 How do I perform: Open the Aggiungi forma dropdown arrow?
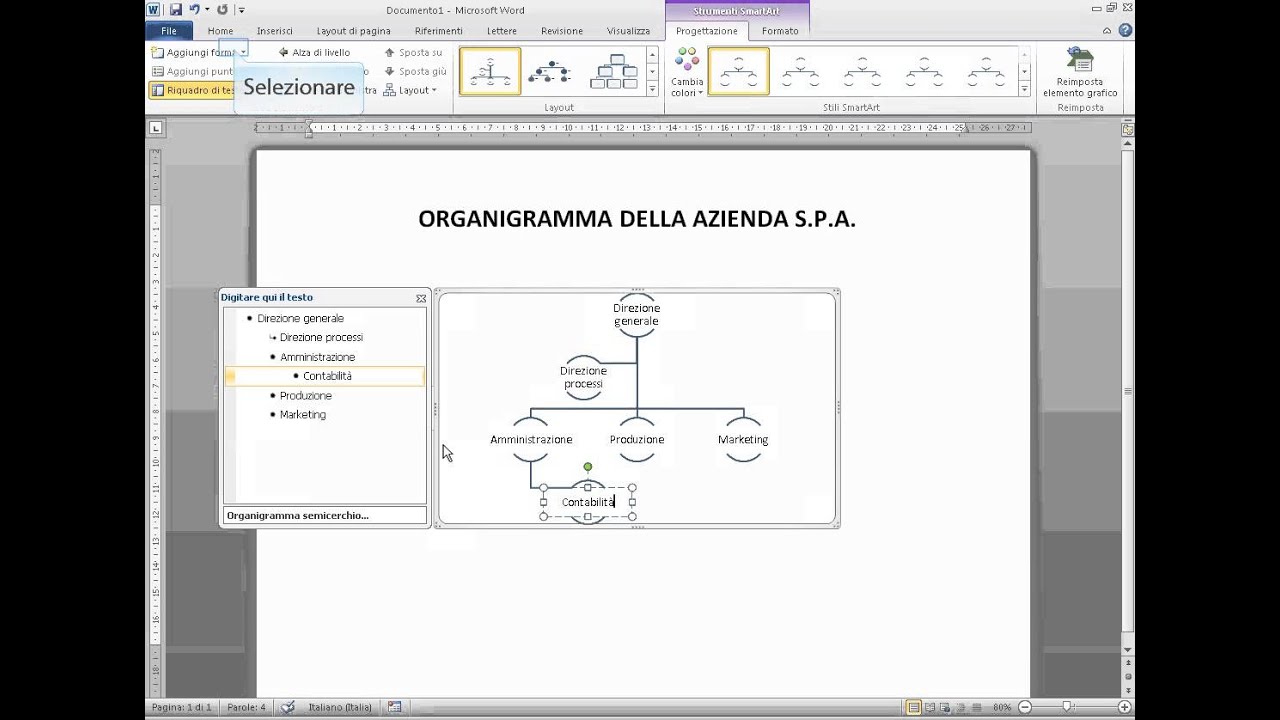(x=243, y=52)
